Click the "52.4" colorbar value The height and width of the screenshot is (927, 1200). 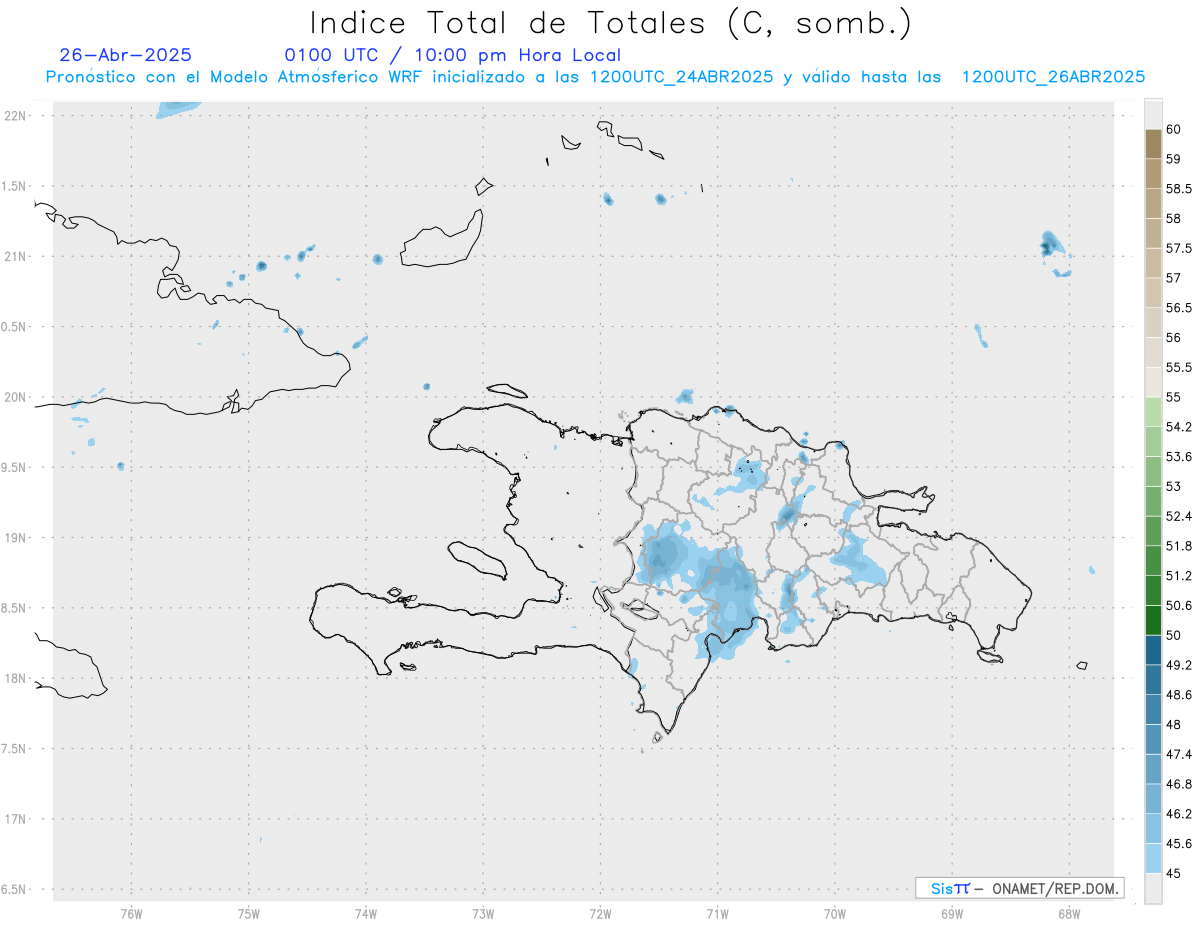pyautogui.click(x=1179, y=516)
